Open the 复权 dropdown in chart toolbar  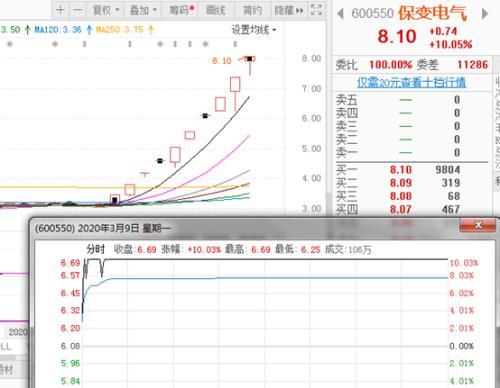point(105,10)
